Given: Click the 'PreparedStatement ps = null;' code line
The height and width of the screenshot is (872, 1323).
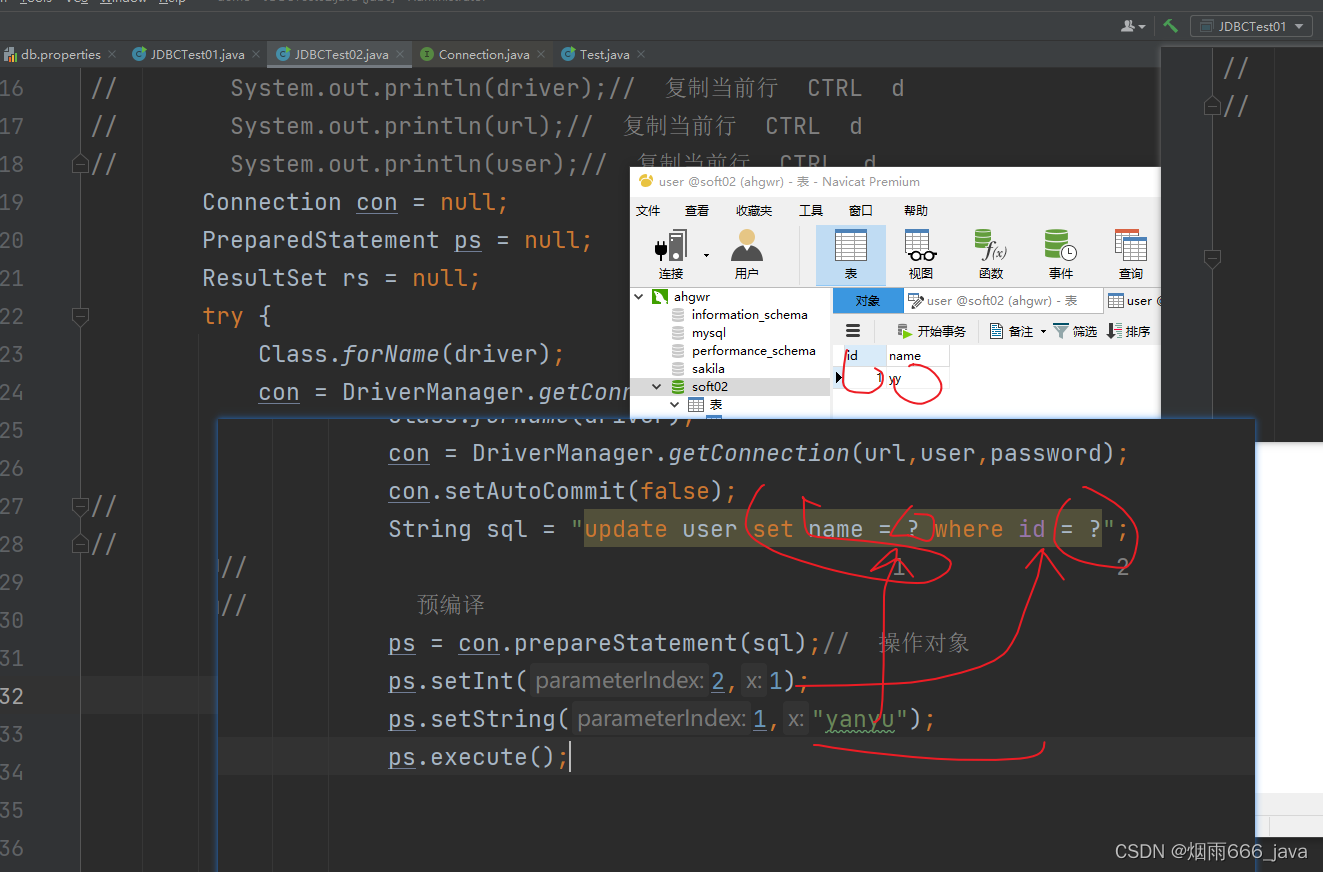Looking at the screenshot, I should (x=397, y=240).
